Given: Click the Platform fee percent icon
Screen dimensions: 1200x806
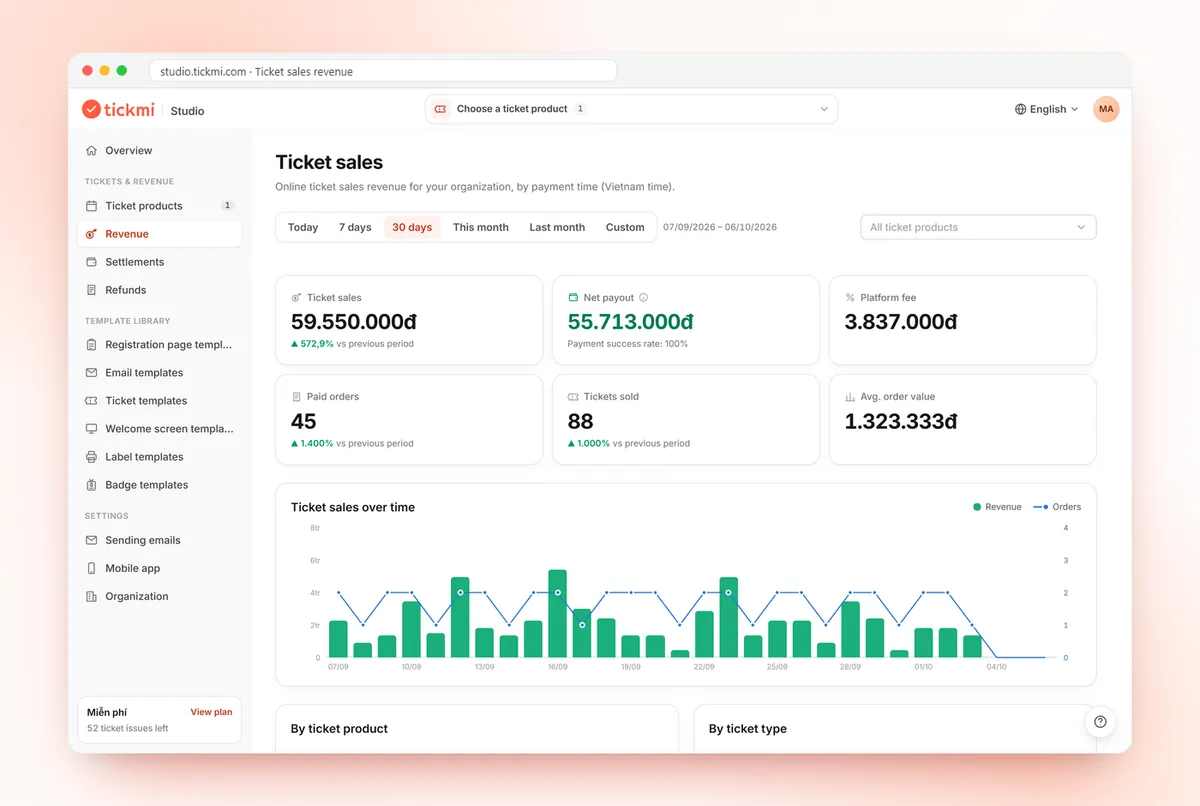Looking at the screenshot, I should tap(850, 298).
